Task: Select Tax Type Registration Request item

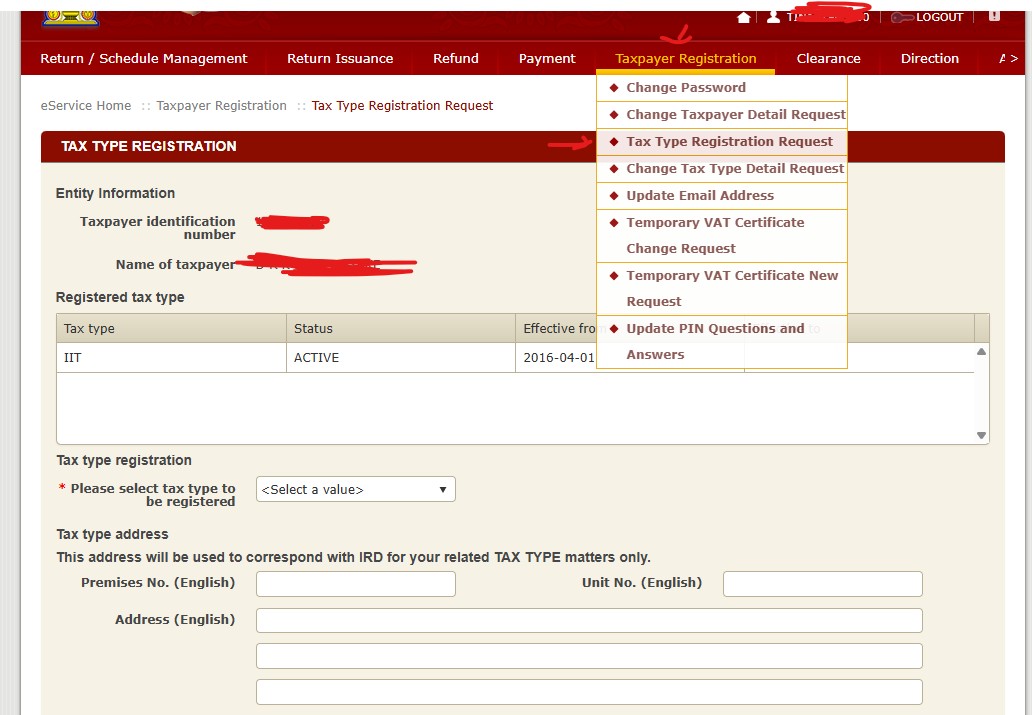Action: 729,142
